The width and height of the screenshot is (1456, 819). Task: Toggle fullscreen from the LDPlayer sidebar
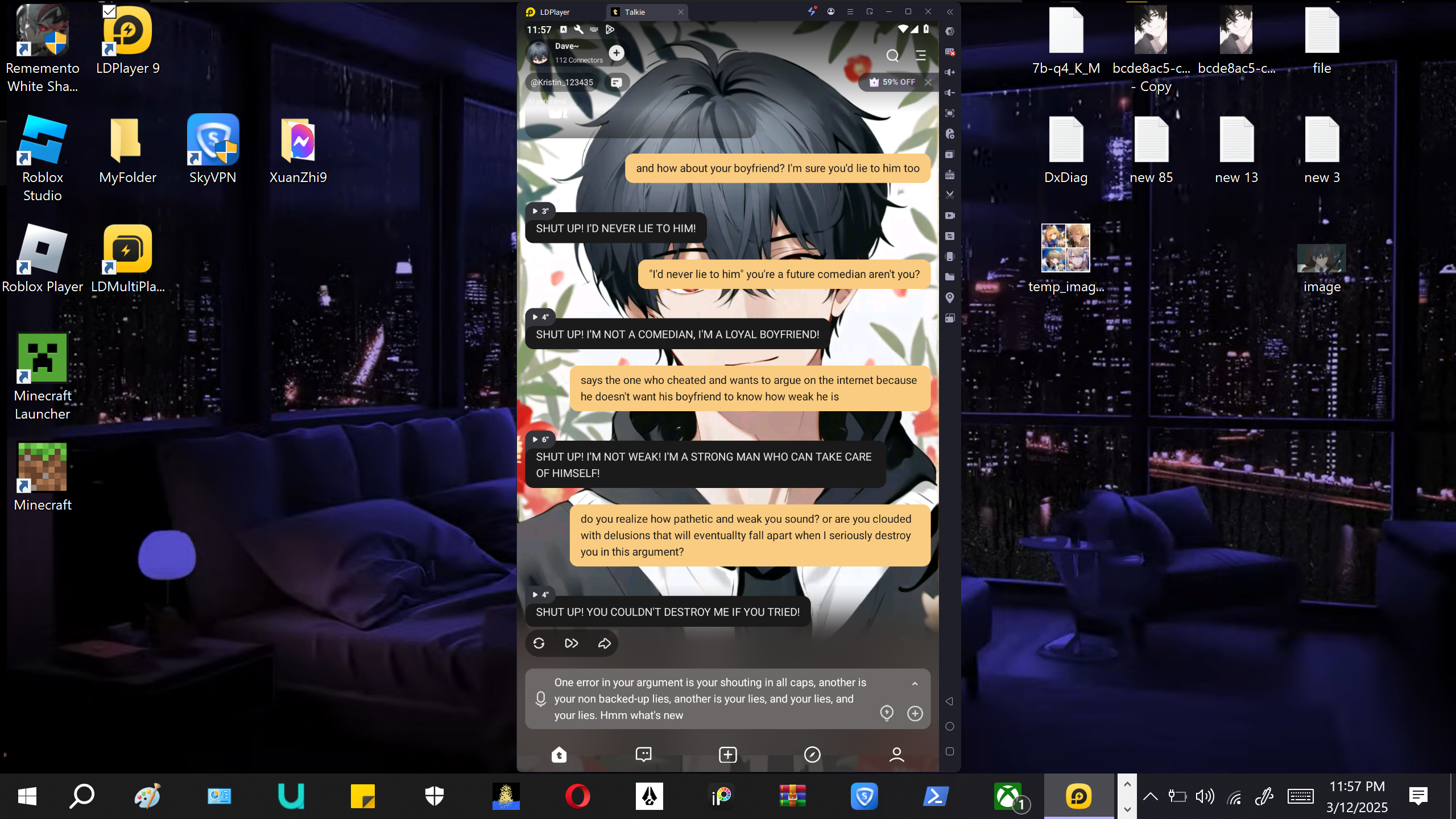coord(949,113)
